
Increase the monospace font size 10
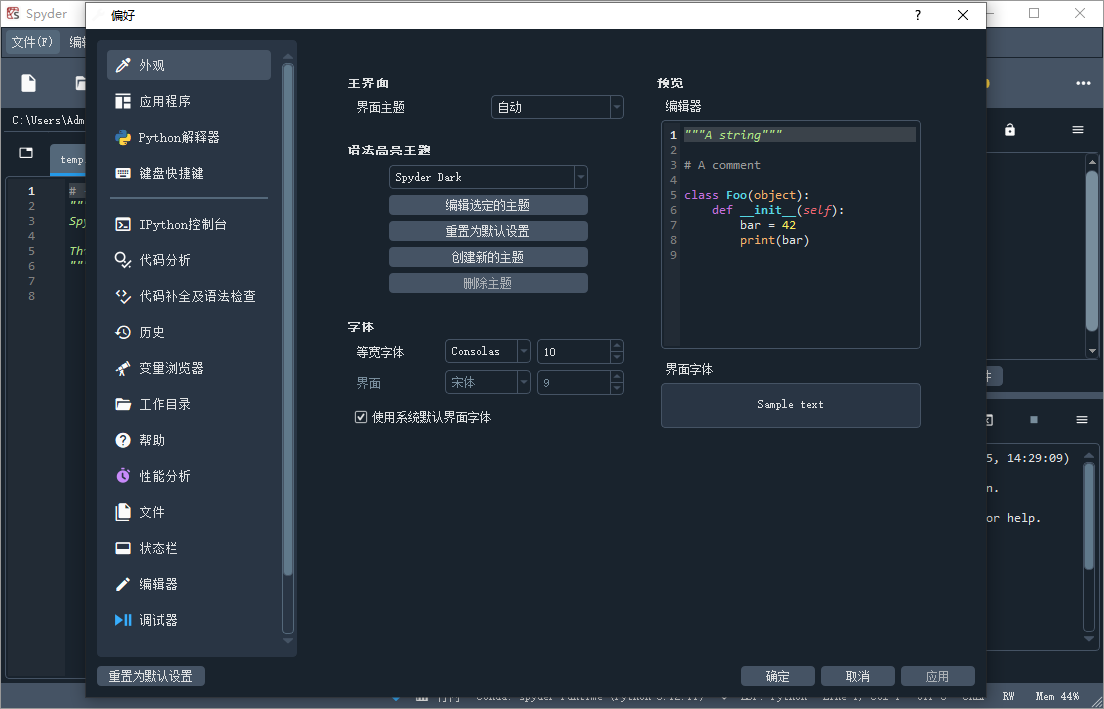coord(617,346)
